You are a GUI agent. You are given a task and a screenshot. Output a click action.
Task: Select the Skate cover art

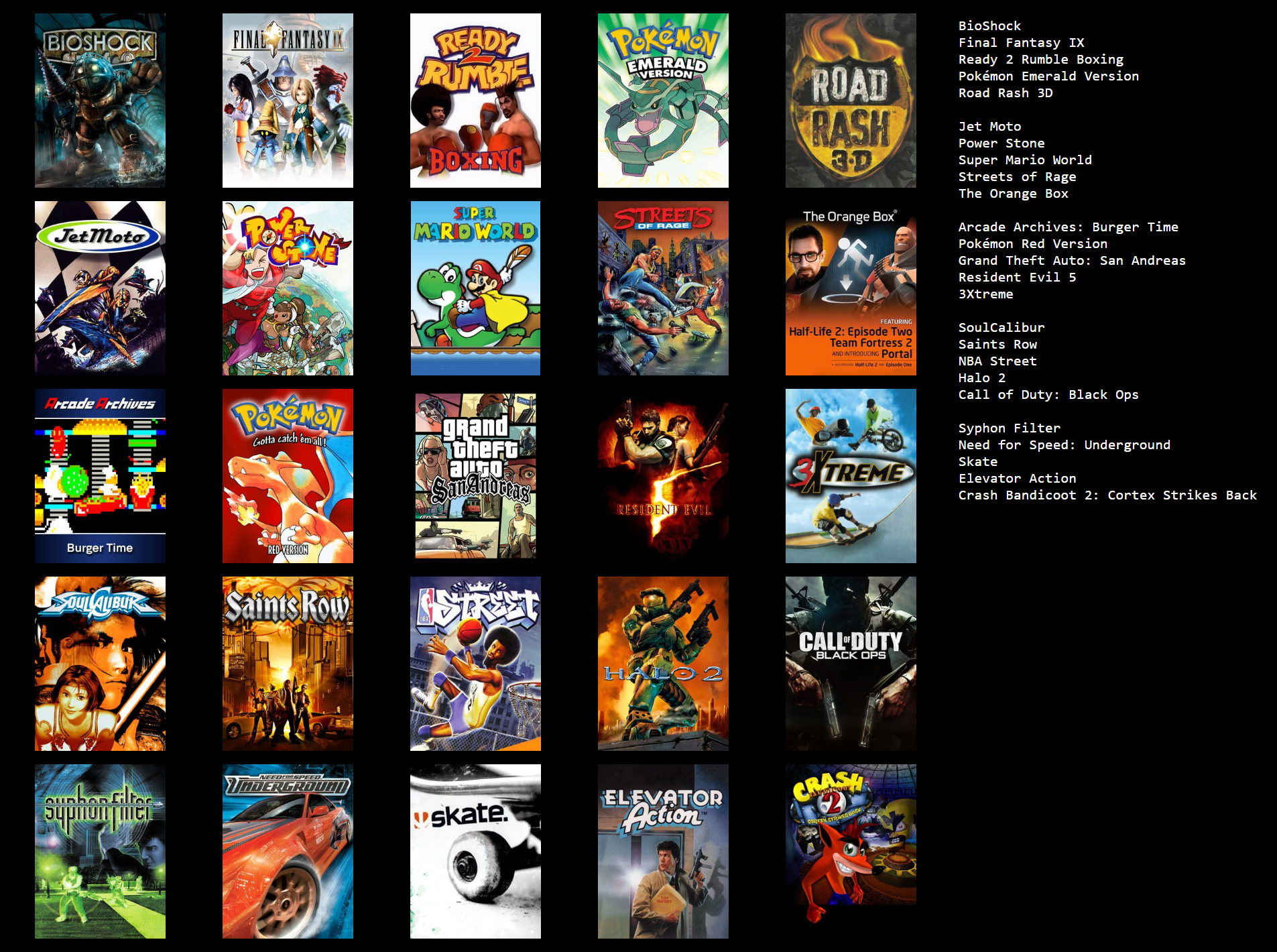coord(475,851)
